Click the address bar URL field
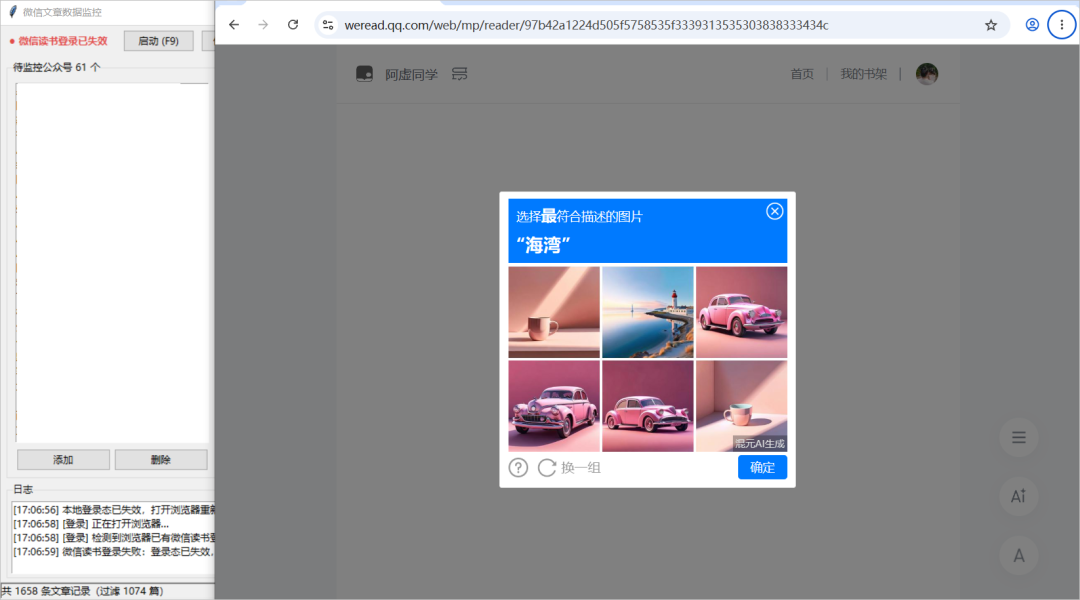Viewport: 1080px width, 600px height. point(585,25)
